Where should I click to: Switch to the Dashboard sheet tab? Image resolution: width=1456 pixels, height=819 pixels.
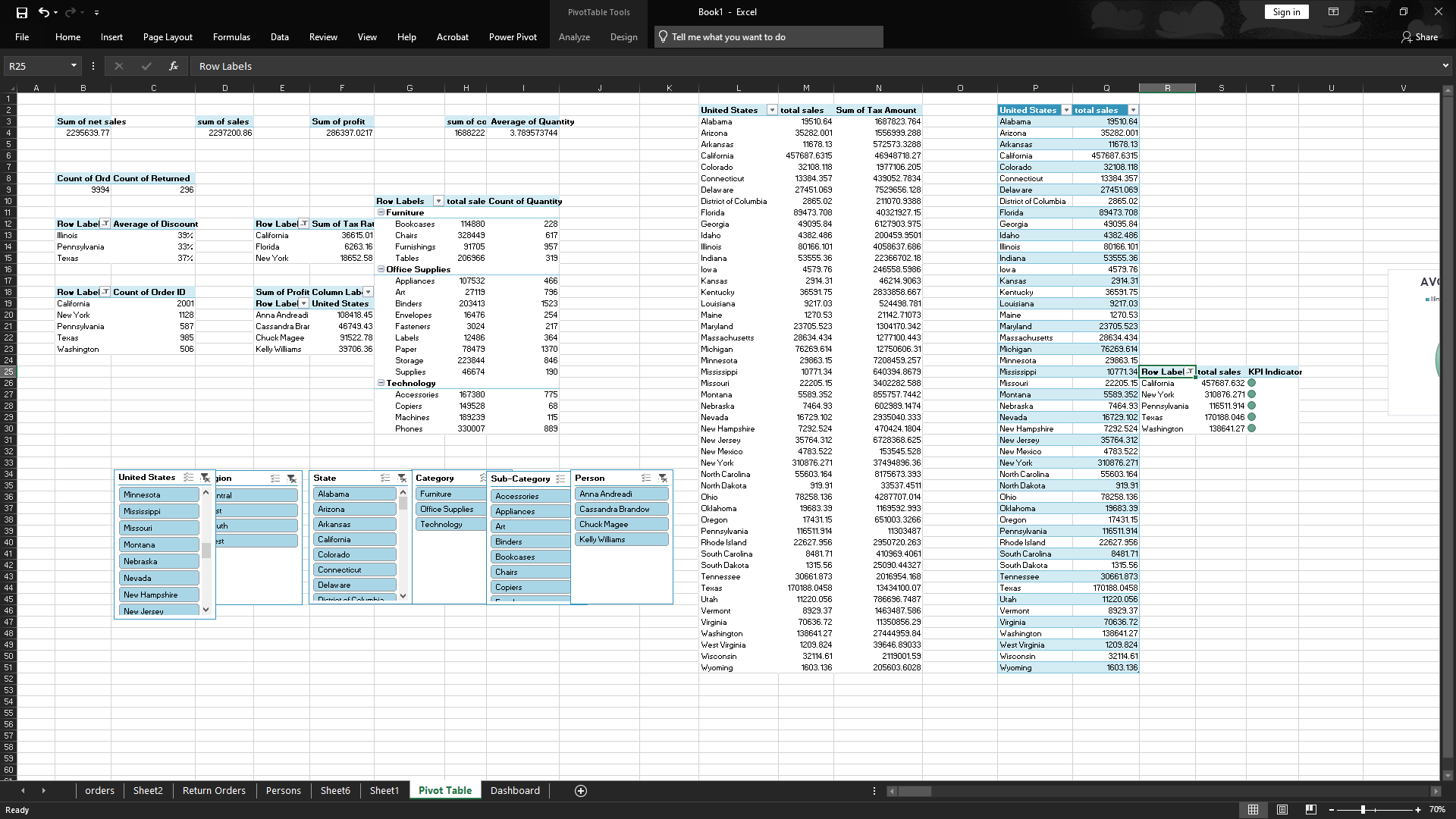tap(515, 790)
